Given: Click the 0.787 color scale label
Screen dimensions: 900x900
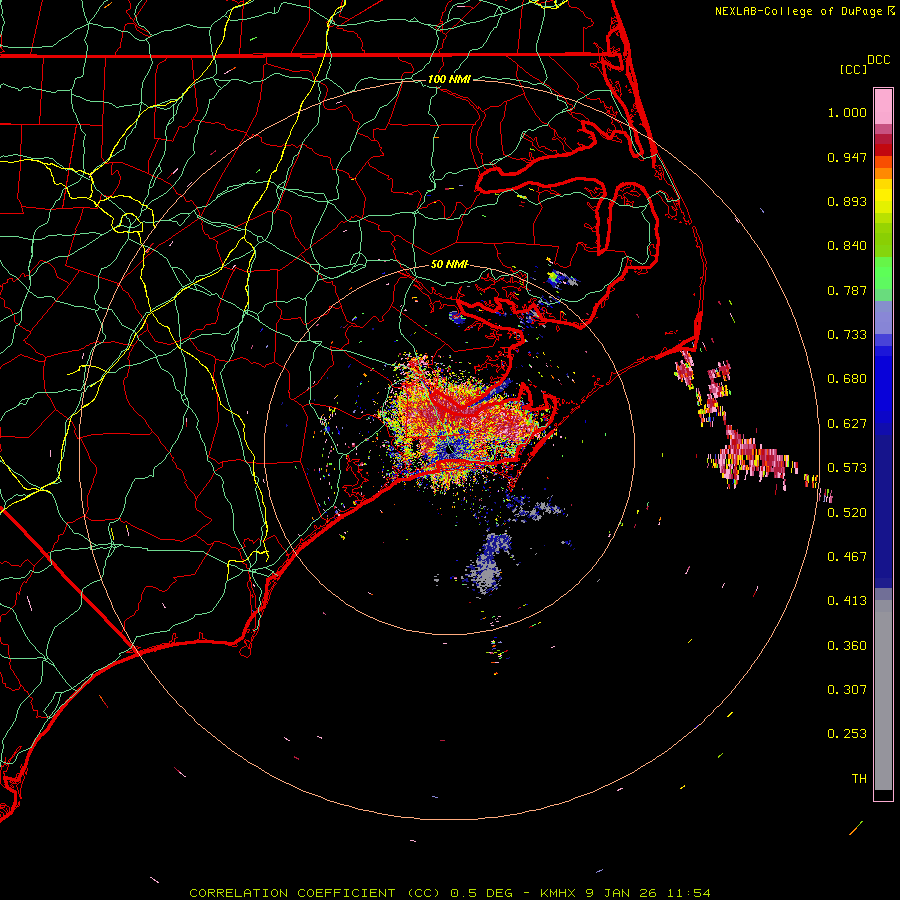Looking at the screenshot, I should point(847,290).
